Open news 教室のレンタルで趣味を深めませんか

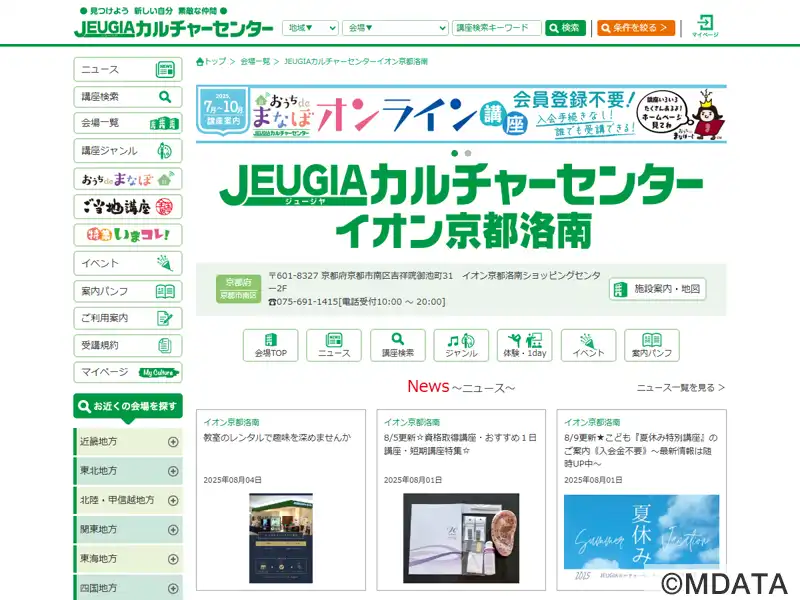[277, 438]
